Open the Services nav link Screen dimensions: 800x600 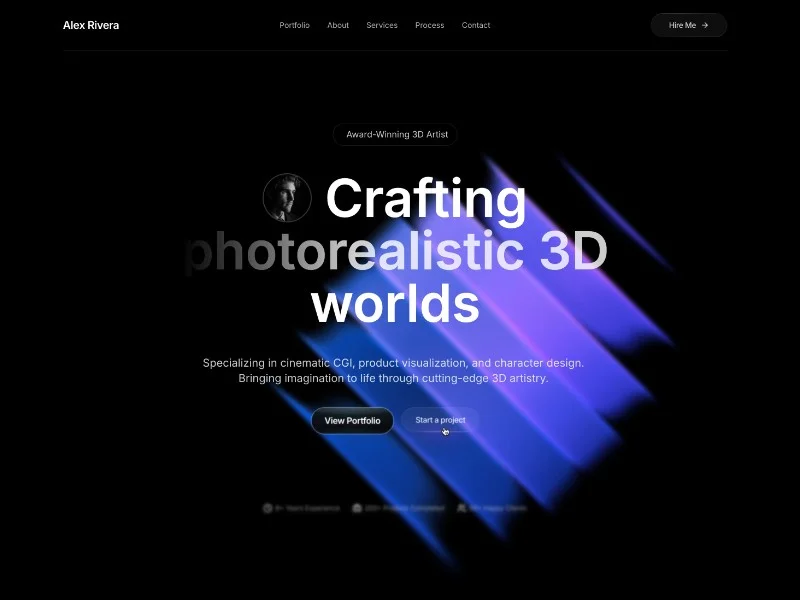point(382,25)
